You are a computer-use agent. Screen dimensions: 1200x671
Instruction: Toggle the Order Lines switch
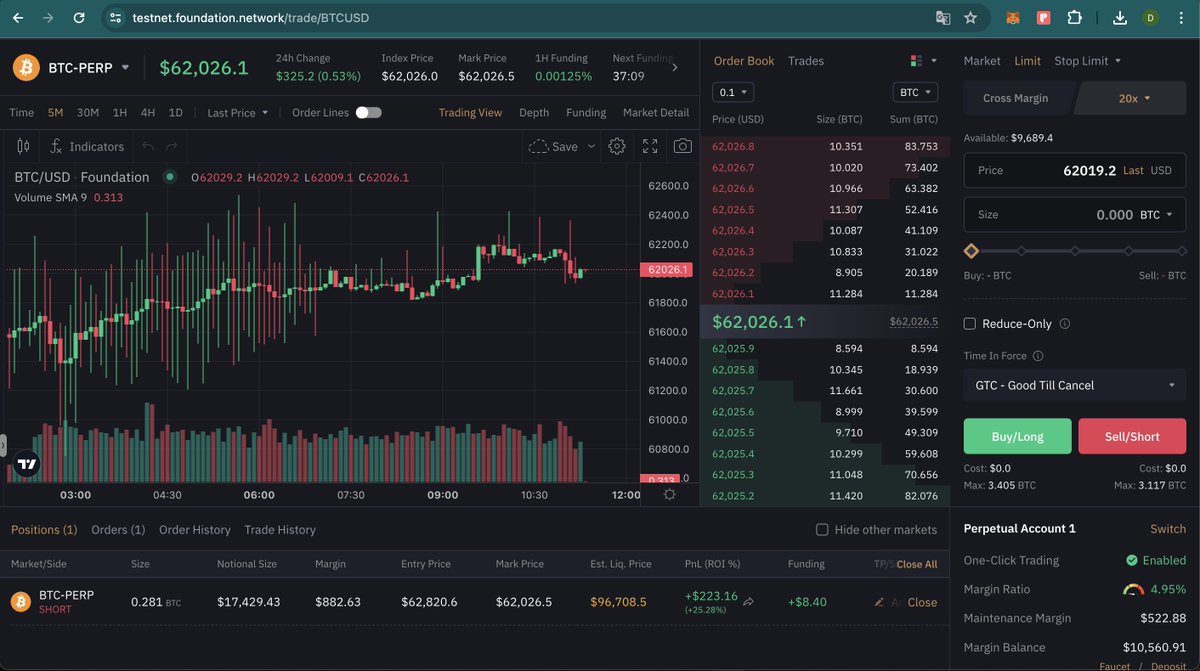368,113
